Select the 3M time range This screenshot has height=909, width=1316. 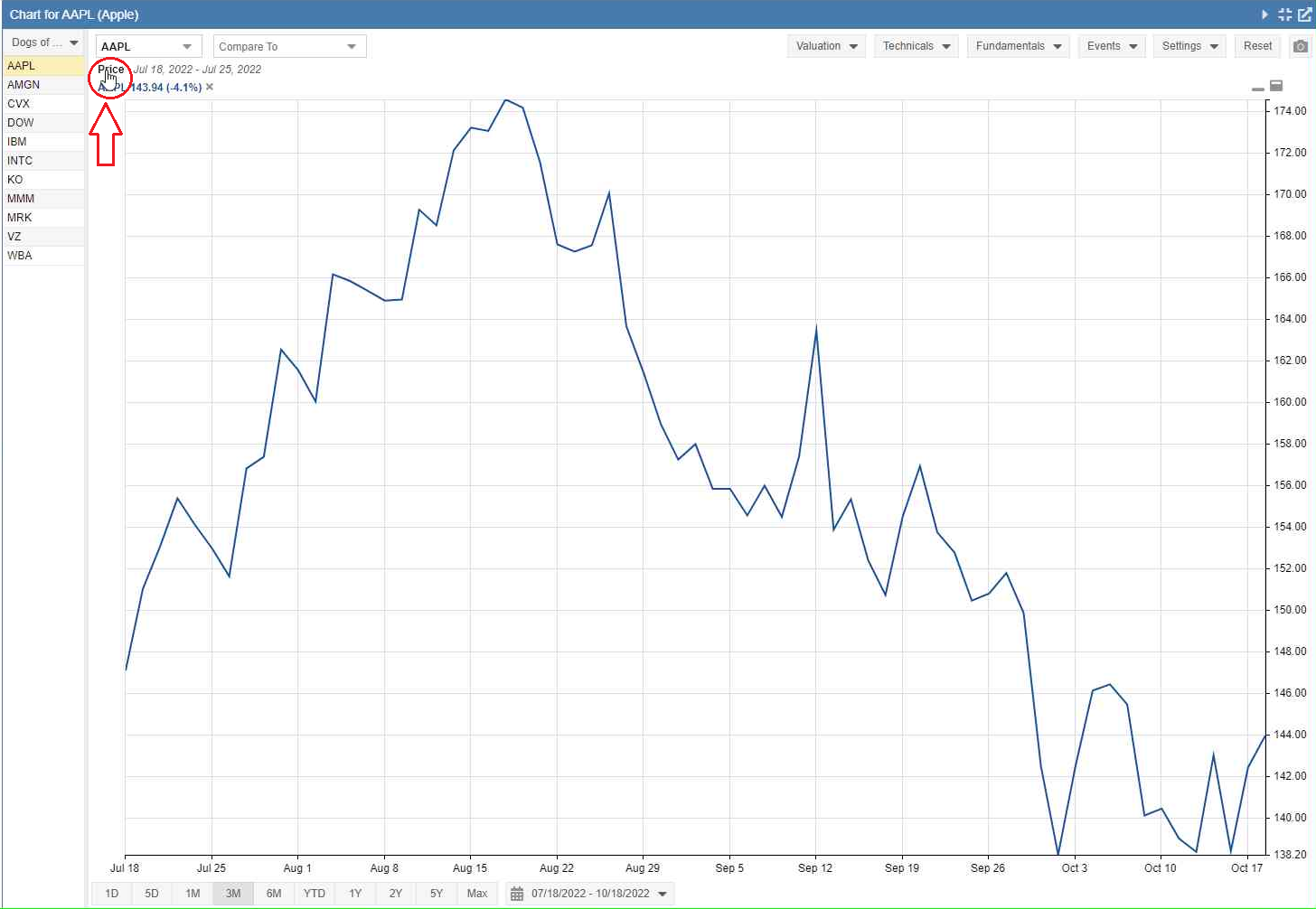click(x=233, y=894)
